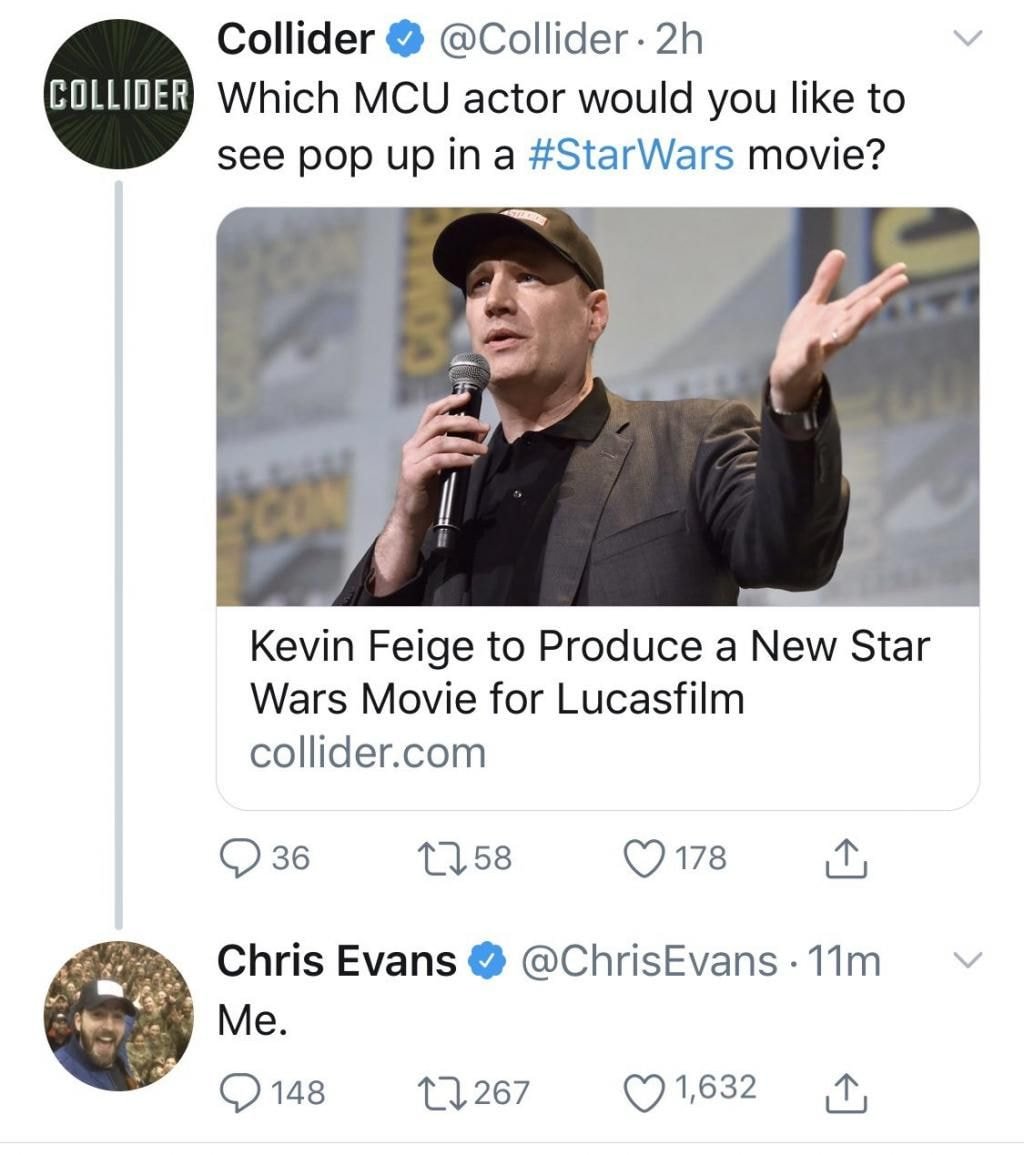View the Kevin Feige article image
This screenshot has height=1155, width=1024.
(597, 406)
